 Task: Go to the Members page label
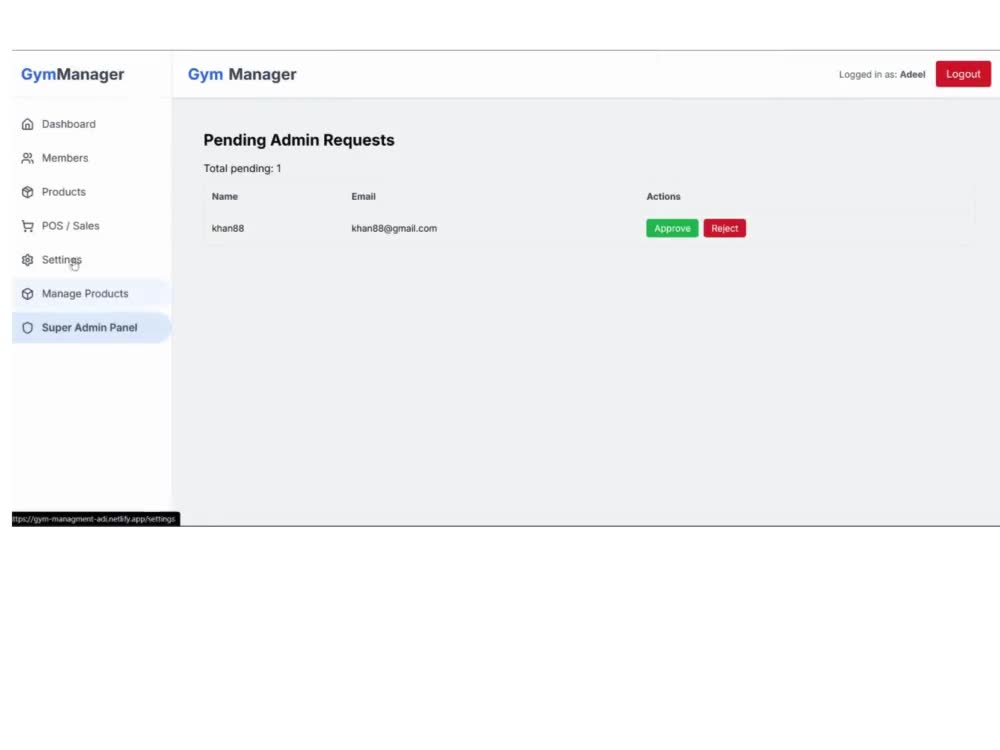(x=65, y=158)
